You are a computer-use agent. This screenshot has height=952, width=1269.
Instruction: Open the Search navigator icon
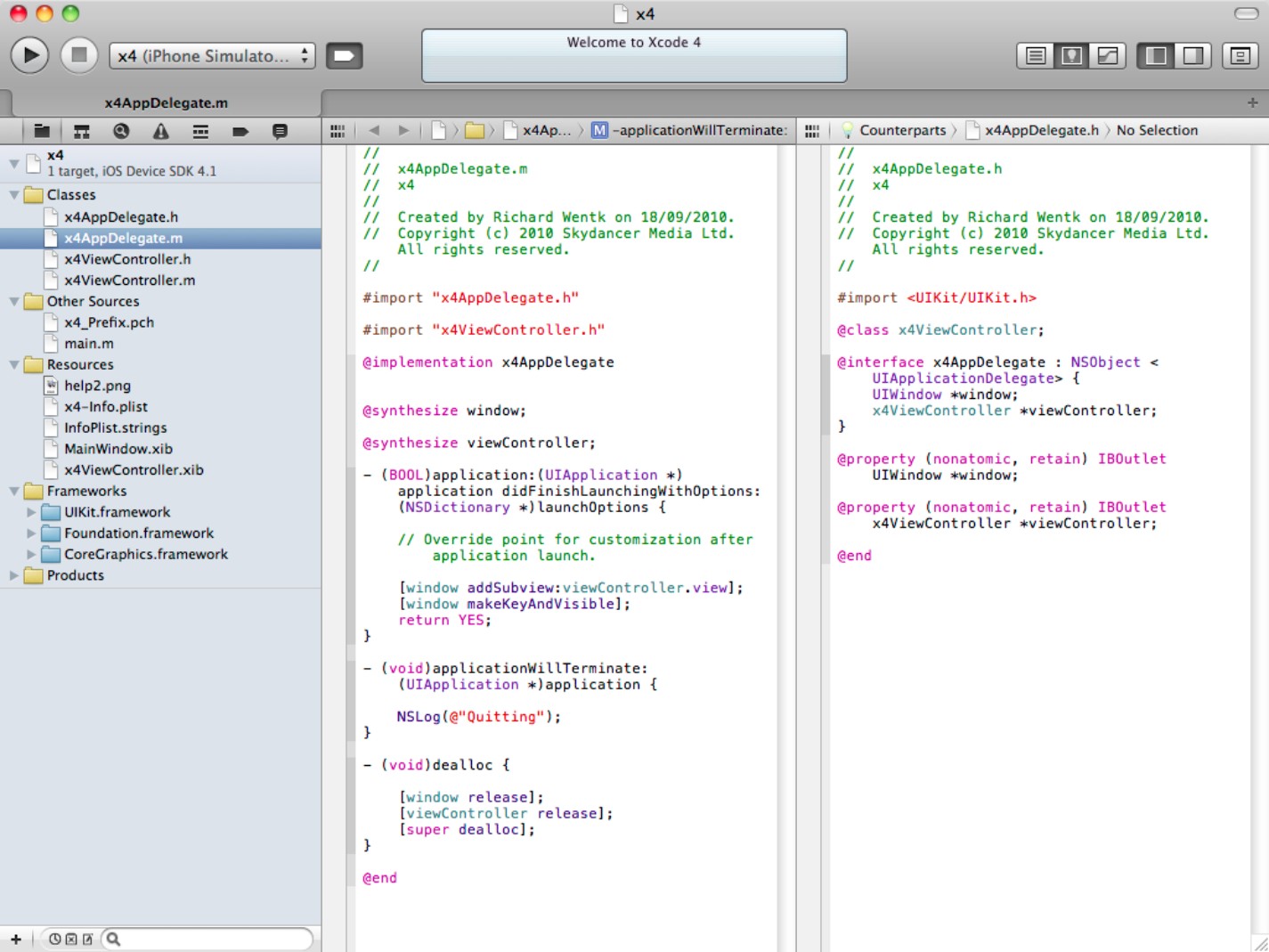pos(121,131)
